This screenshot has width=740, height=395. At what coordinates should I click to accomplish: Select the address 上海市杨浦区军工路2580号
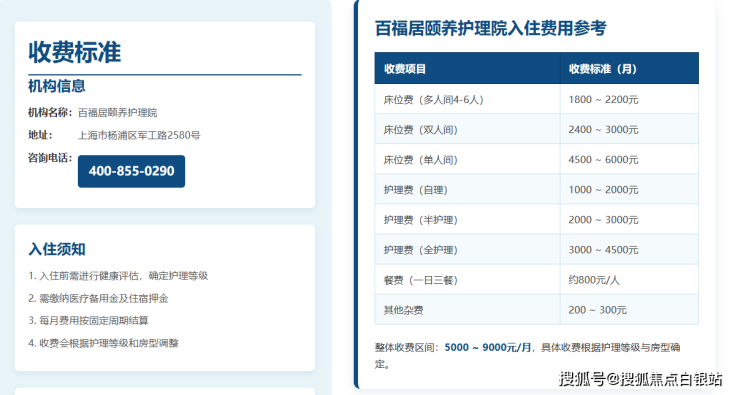tap(139, 135)
